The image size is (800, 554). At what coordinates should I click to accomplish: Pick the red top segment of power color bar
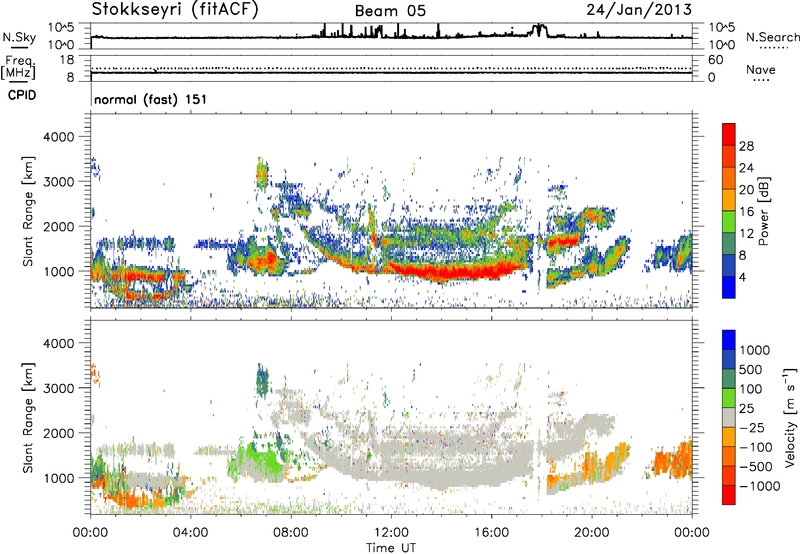(x=729, y=134)
